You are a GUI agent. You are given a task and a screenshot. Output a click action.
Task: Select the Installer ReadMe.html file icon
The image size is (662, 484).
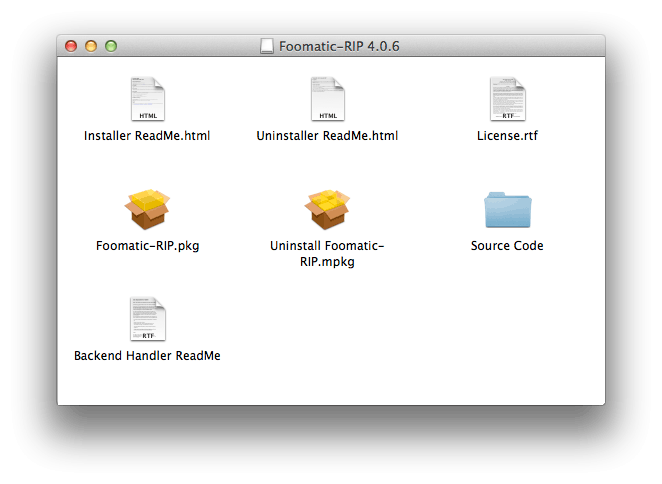[x=147, y=99]
